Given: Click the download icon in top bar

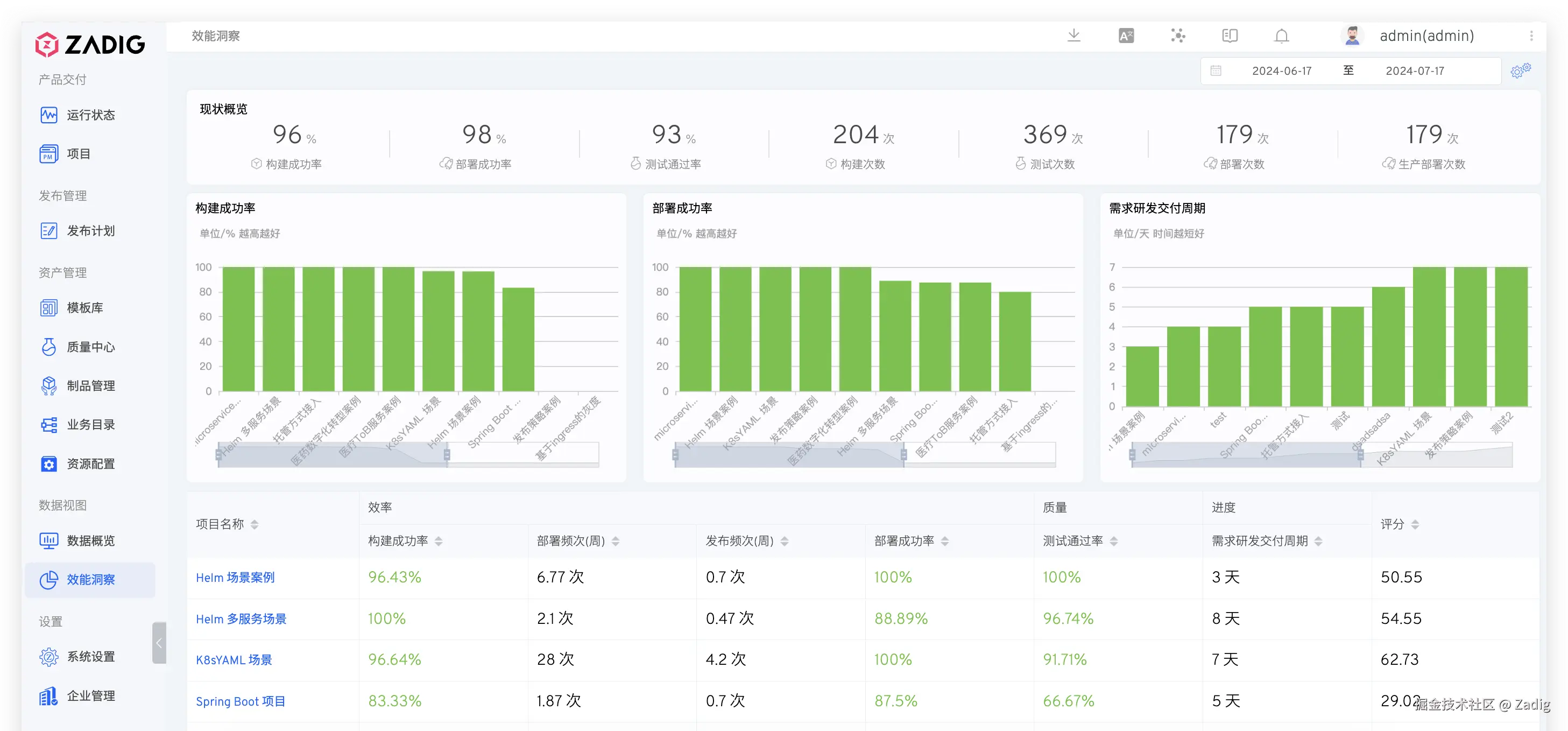Looking at the screenshot, I should pyautogui.click(x=1073, y=36).
